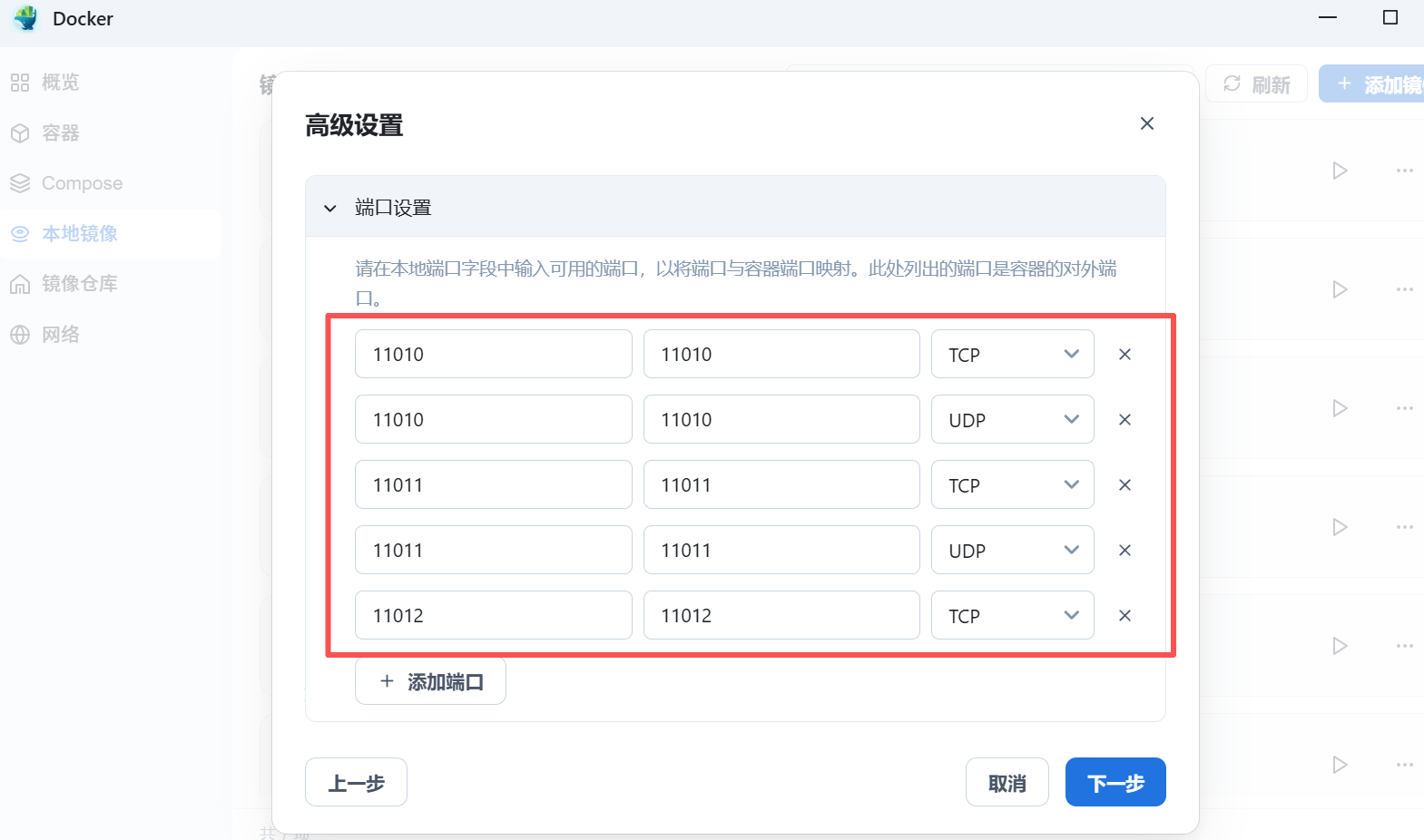Remove the 11011 TCP port row
This screenshot has height=840, width=1424.
click(x=1124, y=485)
